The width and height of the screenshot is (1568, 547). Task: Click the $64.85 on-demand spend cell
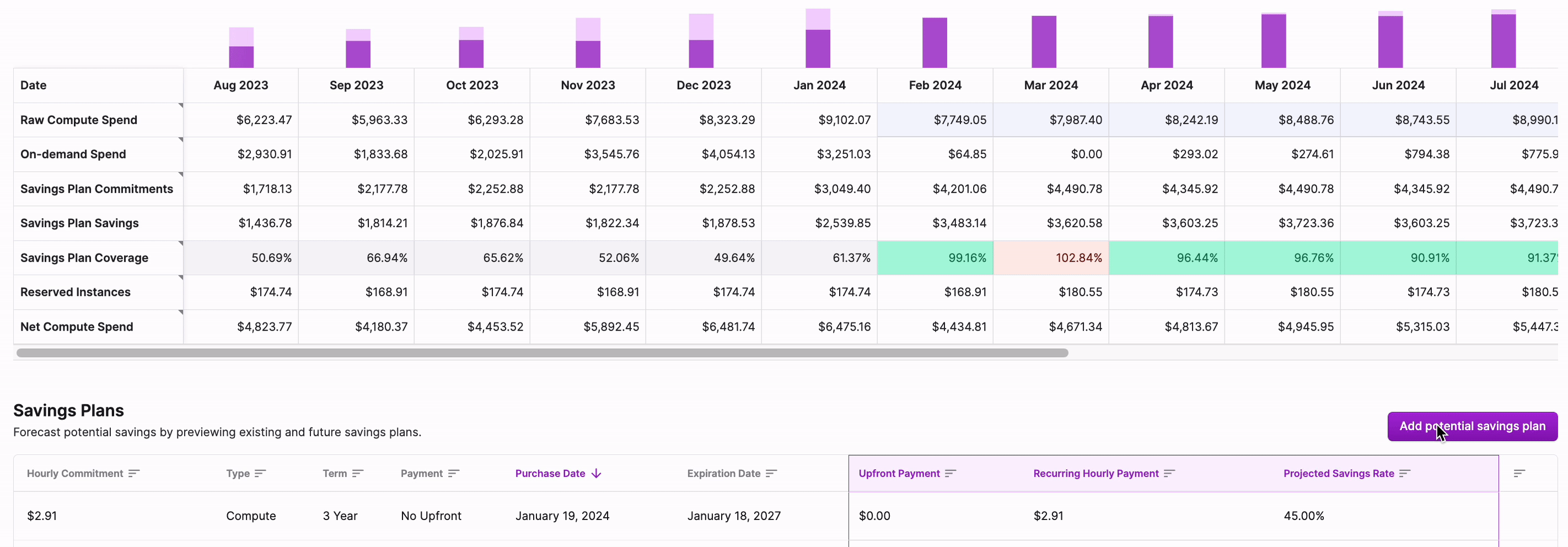pos(935,154)
